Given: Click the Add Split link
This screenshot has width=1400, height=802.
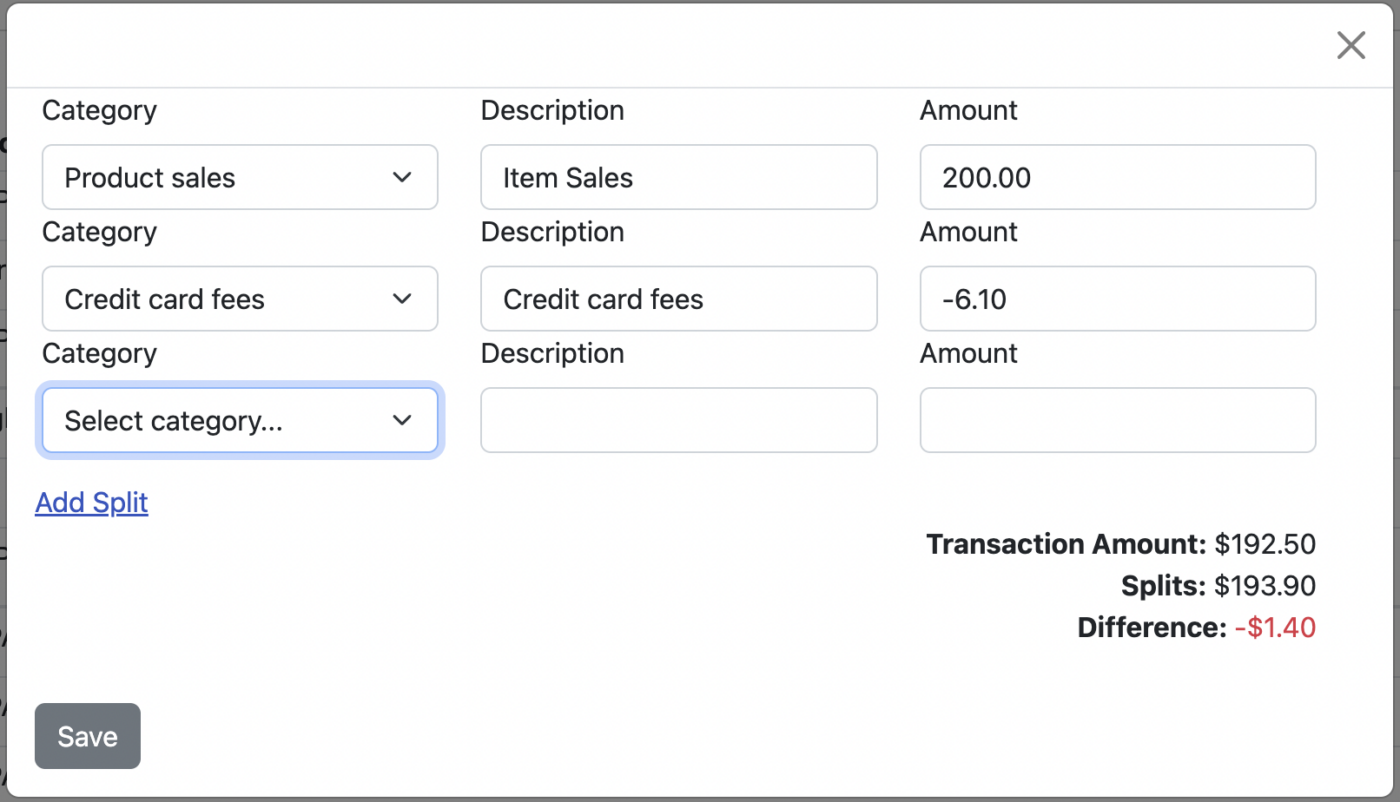Looking at the screenshot, I should 91,502.
